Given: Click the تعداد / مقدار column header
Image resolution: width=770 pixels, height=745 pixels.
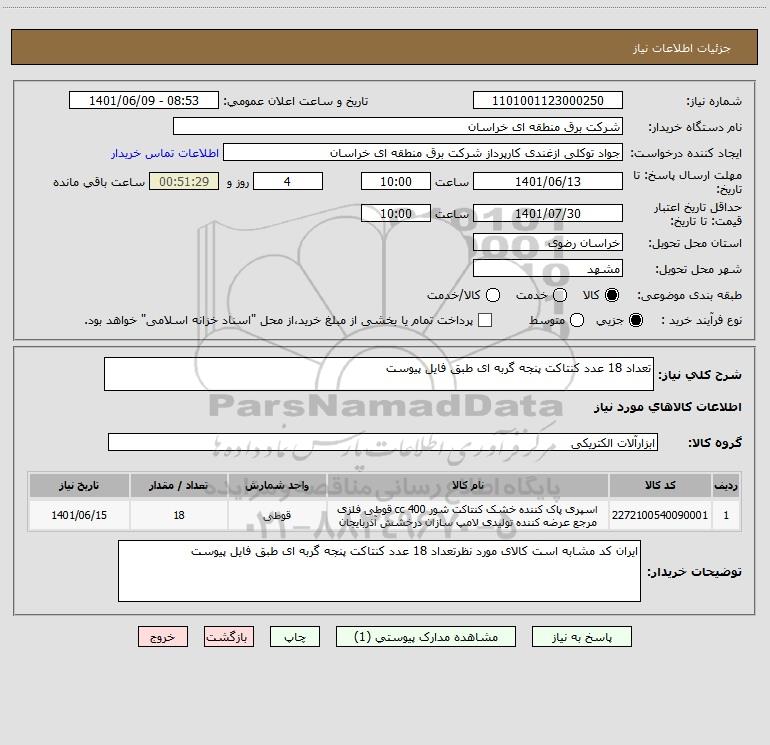Looking at the screenshot, I should pos(179,485).
